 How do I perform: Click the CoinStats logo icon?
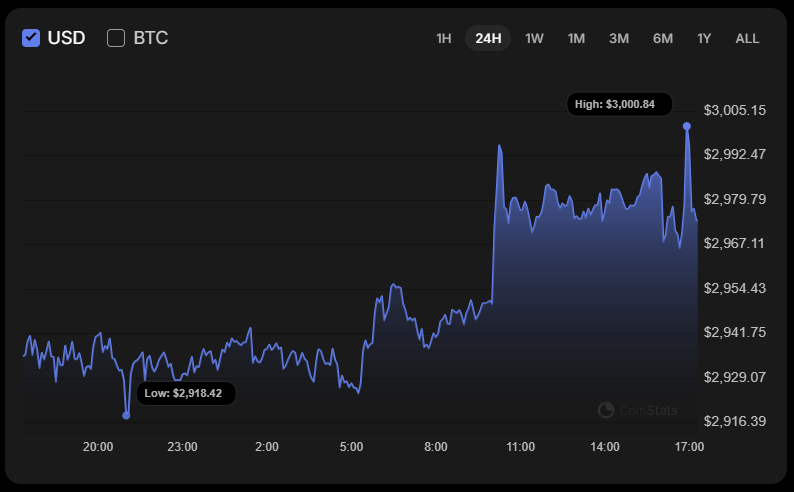(x=606, y=410)
